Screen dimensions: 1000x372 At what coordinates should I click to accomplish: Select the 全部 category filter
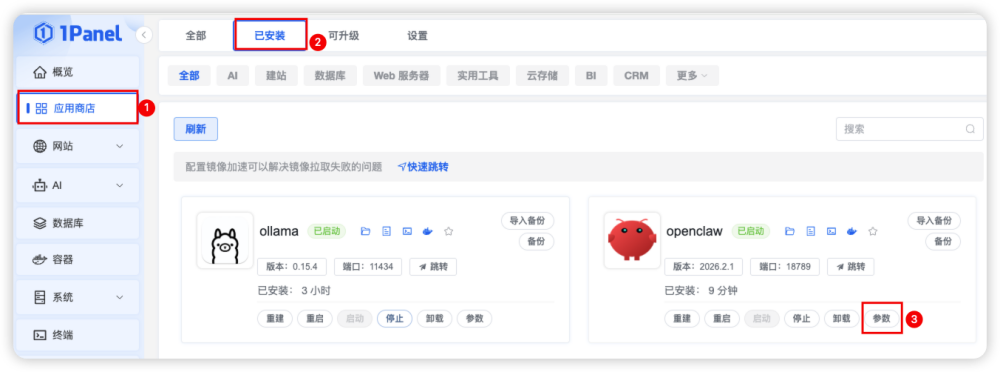189,75
